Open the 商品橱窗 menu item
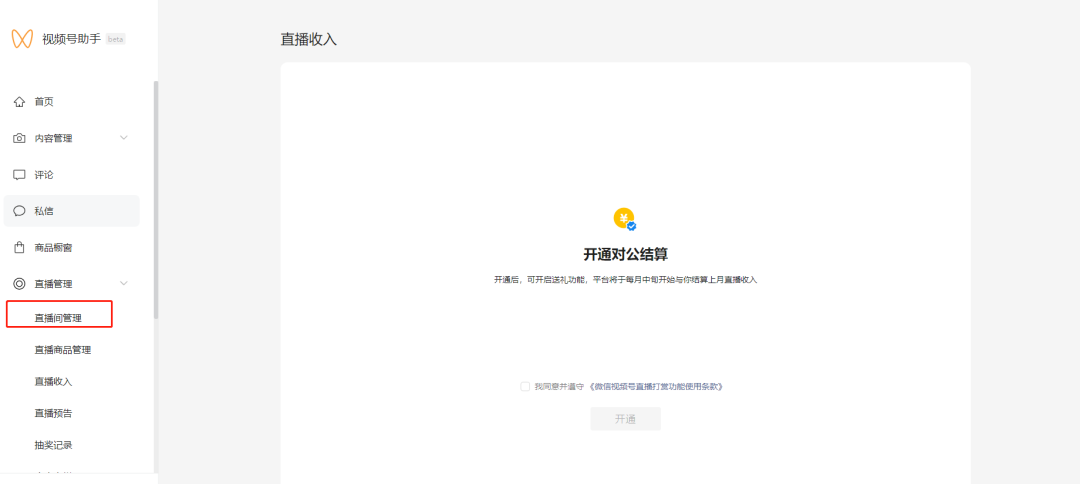 coord(72,247)
